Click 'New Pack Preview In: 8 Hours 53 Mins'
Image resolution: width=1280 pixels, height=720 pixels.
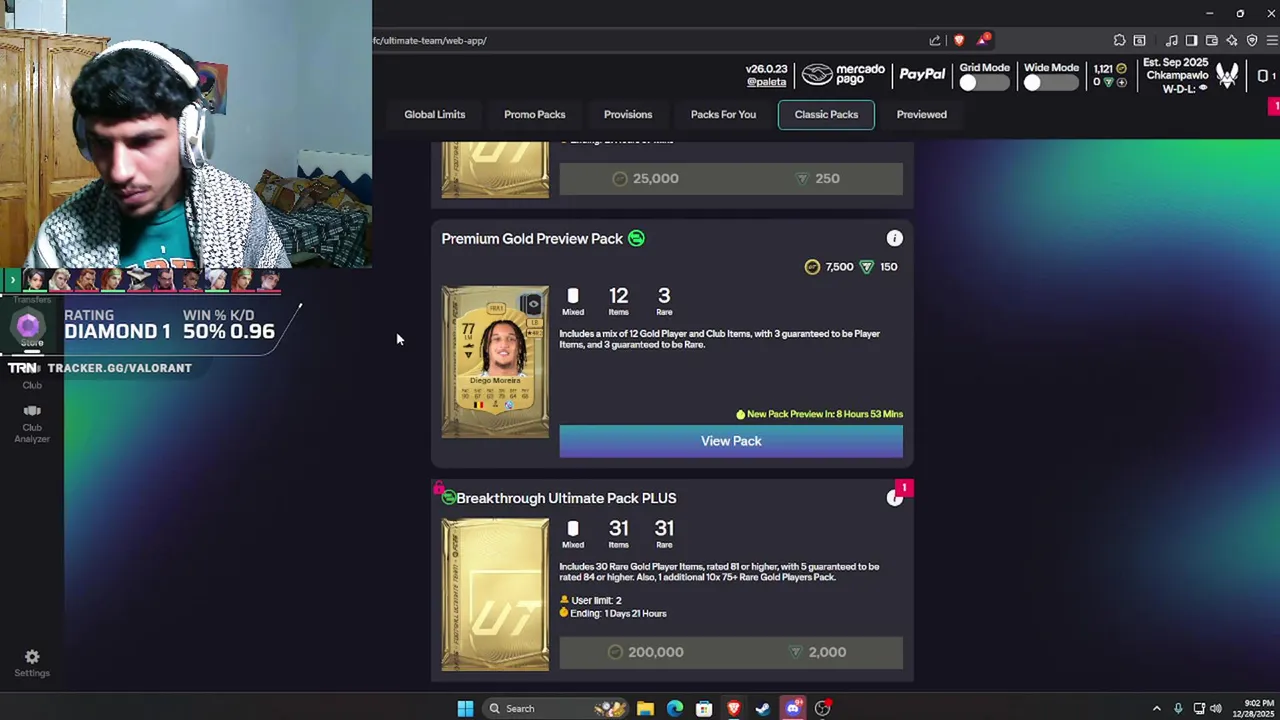[x=825, y=414]
